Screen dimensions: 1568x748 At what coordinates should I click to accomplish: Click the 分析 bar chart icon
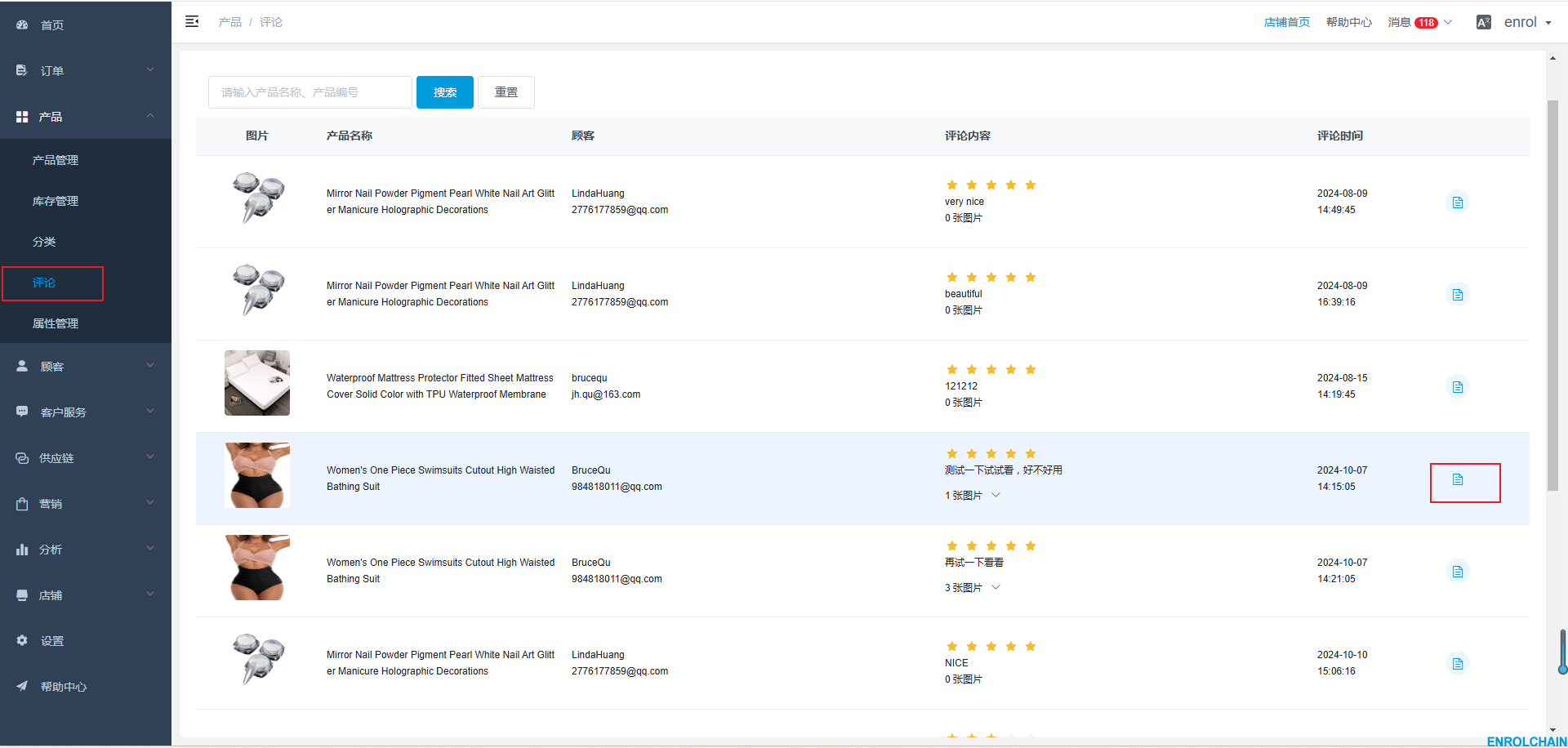point(22,550)
